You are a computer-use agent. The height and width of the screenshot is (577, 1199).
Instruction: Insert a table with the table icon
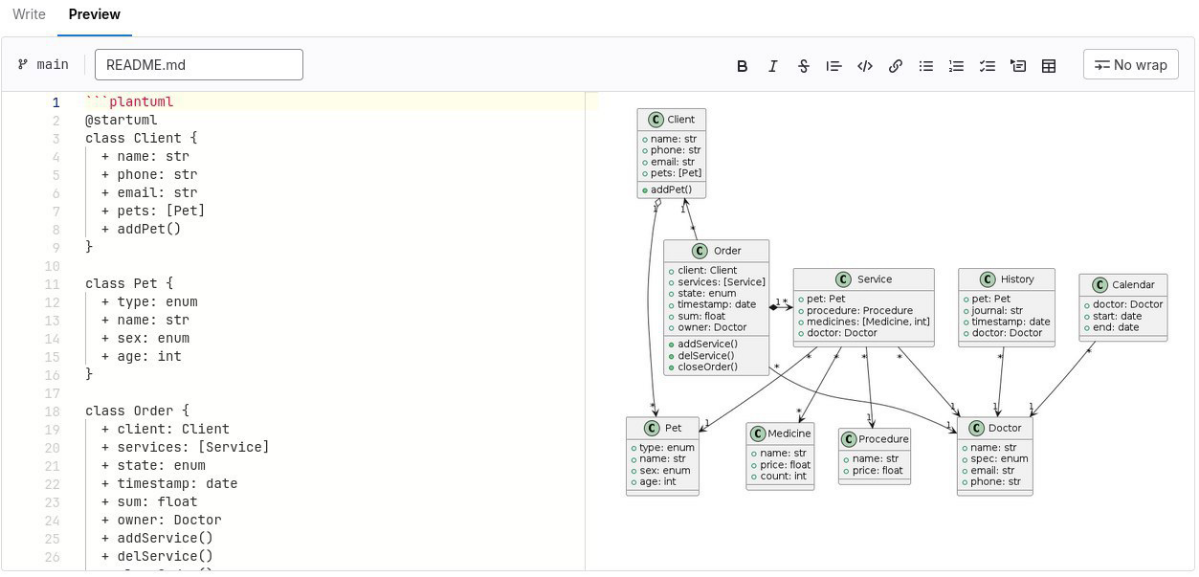click(x=1048, y=66)
